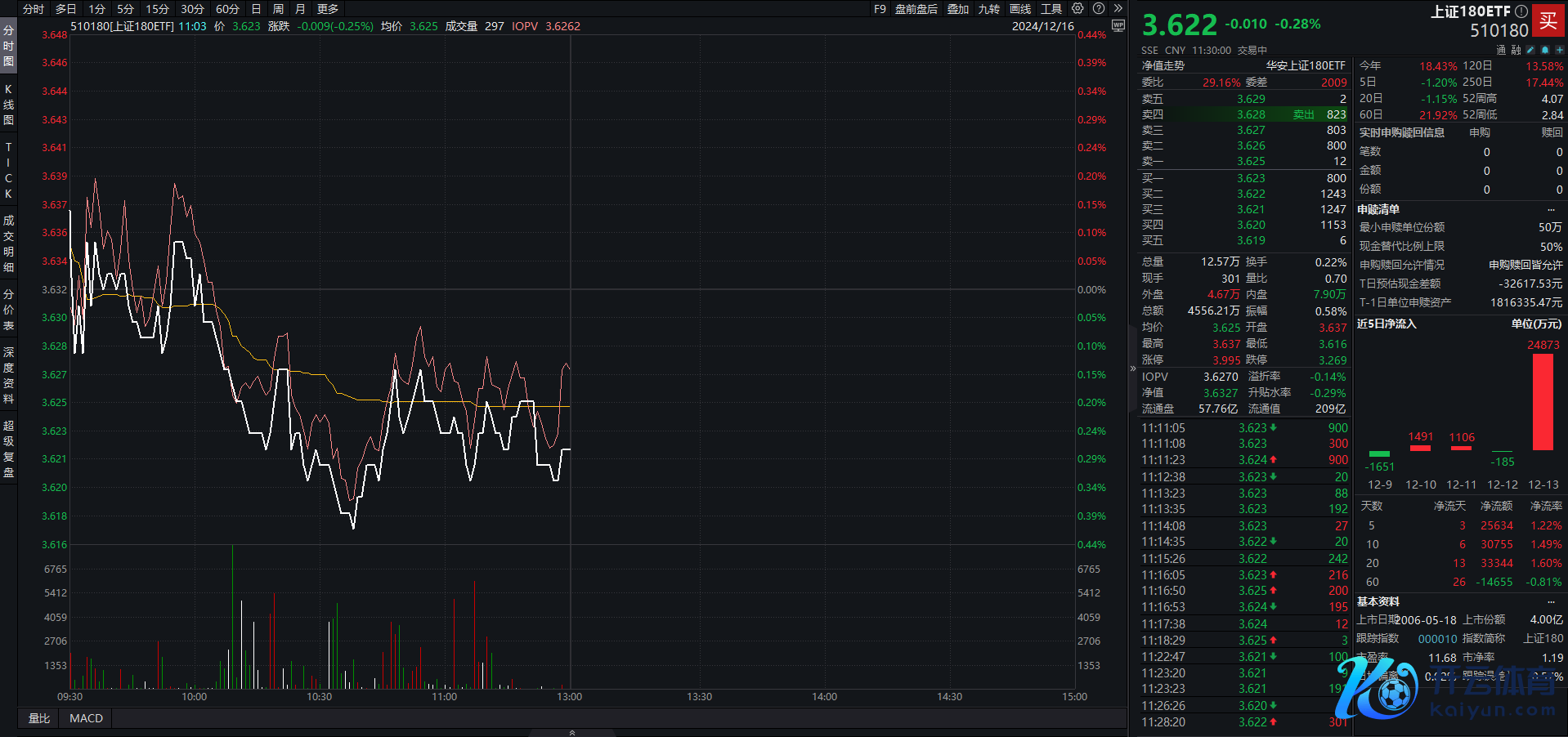
Task: Collapse the side panel with the divider arrow
Action: point(1133,368)
